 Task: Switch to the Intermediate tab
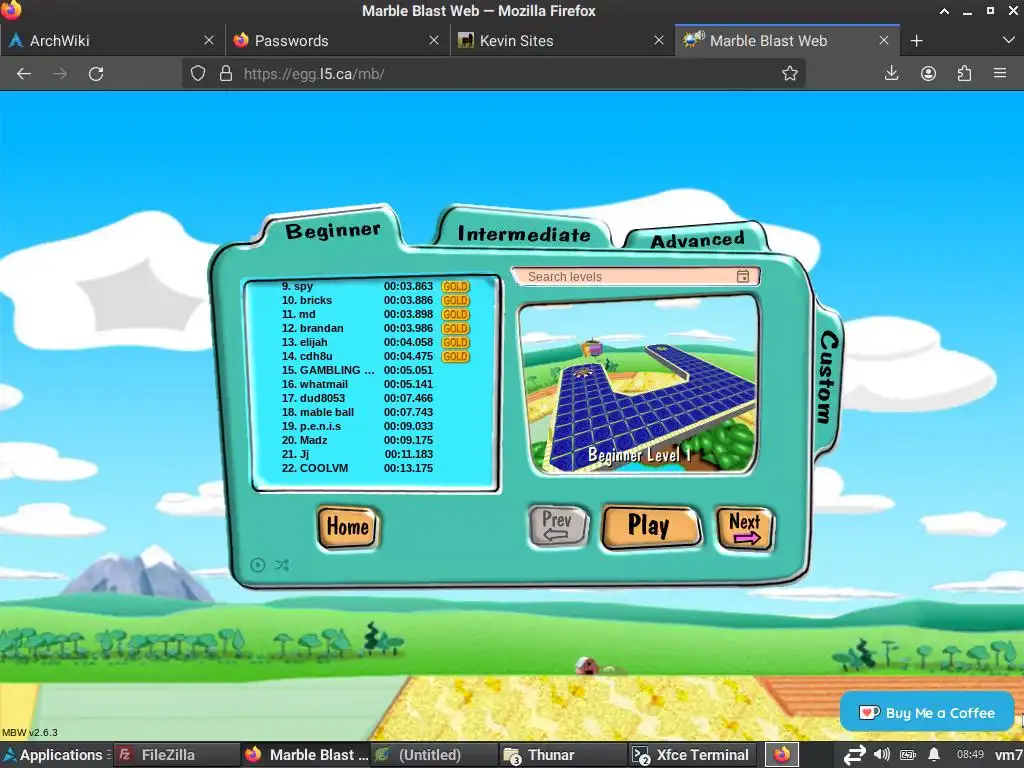coord(524,234)
